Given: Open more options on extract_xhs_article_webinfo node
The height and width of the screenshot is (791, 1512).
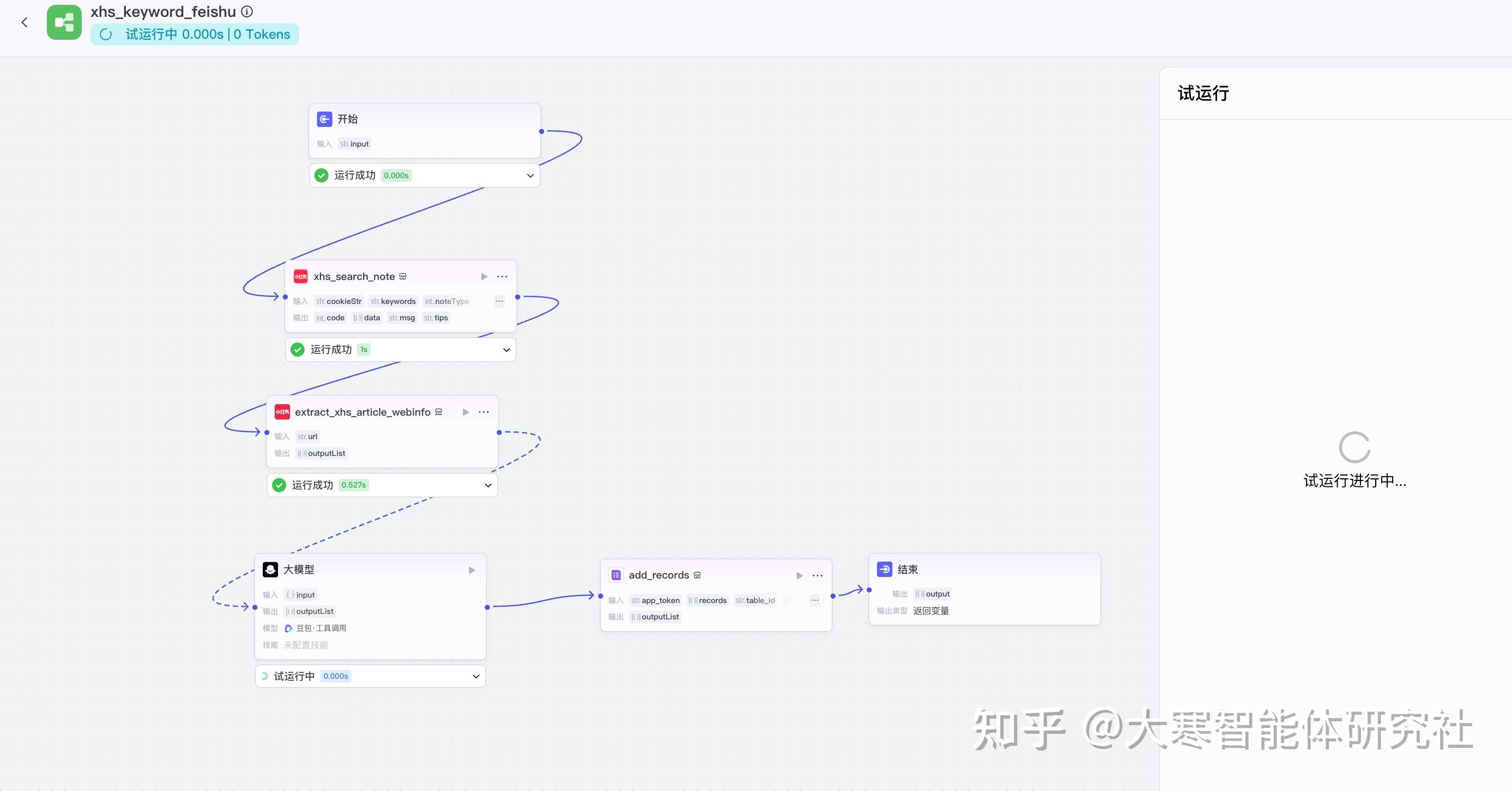Looking at the screenshot, I should (x=483, y=412).
